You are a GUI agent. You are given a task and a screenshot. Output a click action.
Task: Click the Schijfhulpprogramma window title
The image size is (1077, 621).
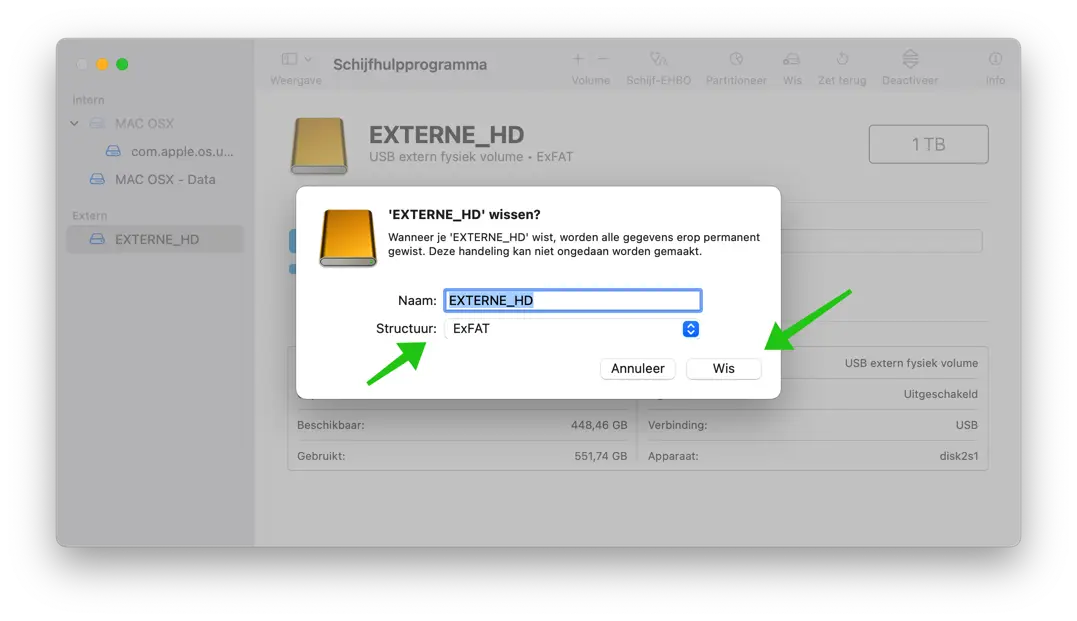click(x=410, y=65)
